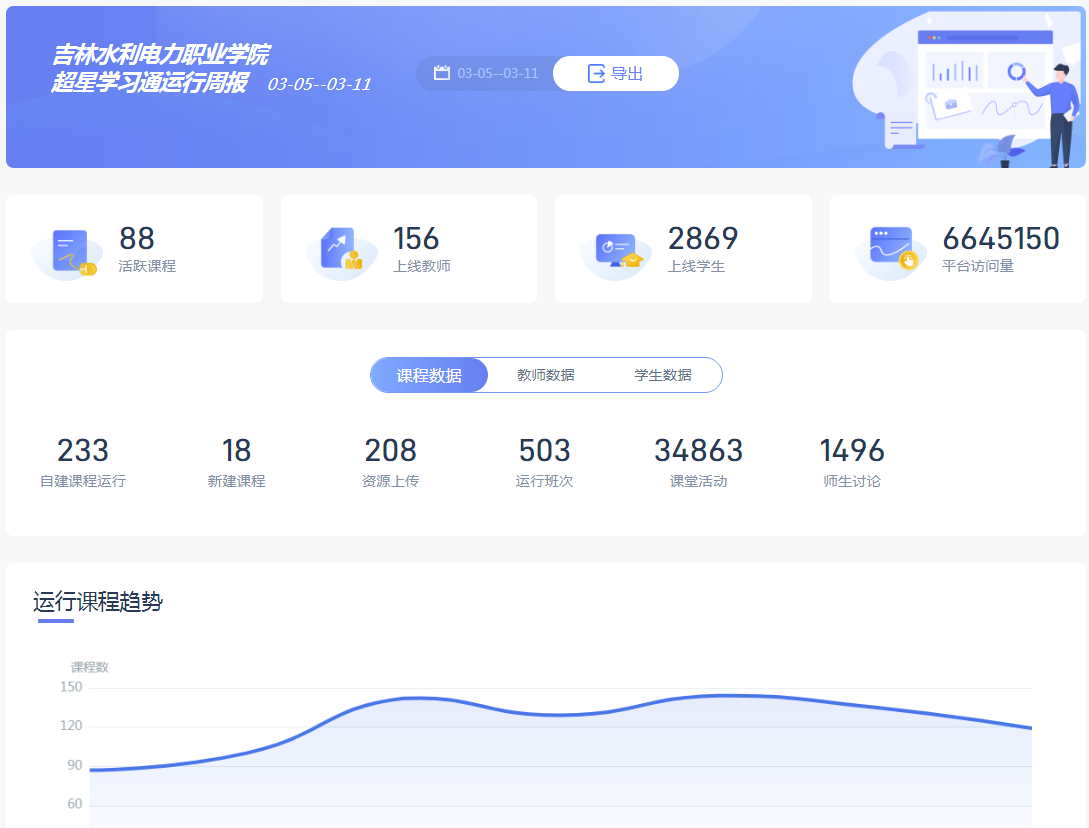Click the 233 自建课程运行 statistic
The width and height of the screenshot is (1089, 828).
[83, 462]
